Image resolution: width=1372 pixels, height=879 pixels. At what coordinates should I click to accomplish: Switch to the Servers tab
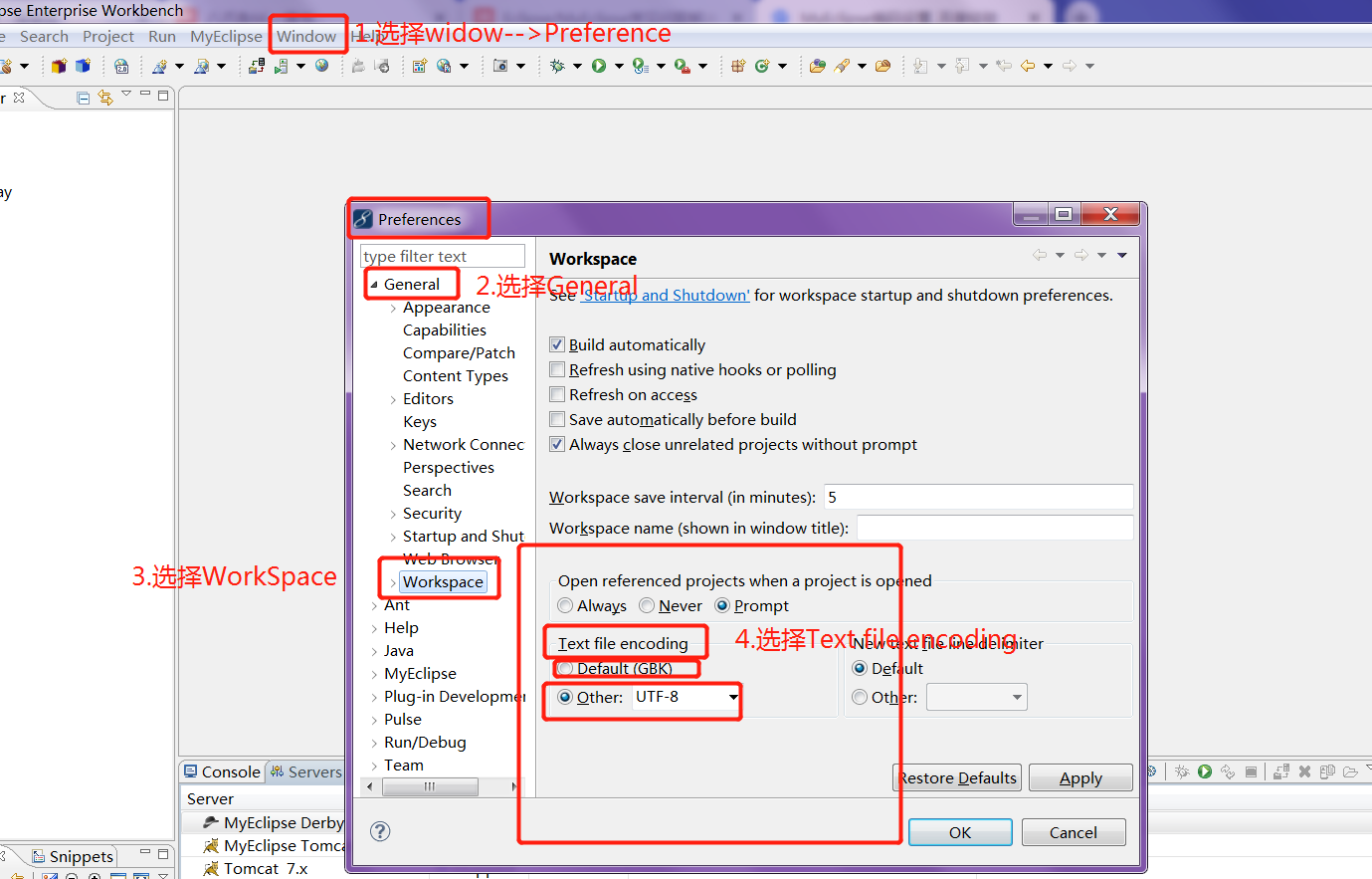click(306, 771)
